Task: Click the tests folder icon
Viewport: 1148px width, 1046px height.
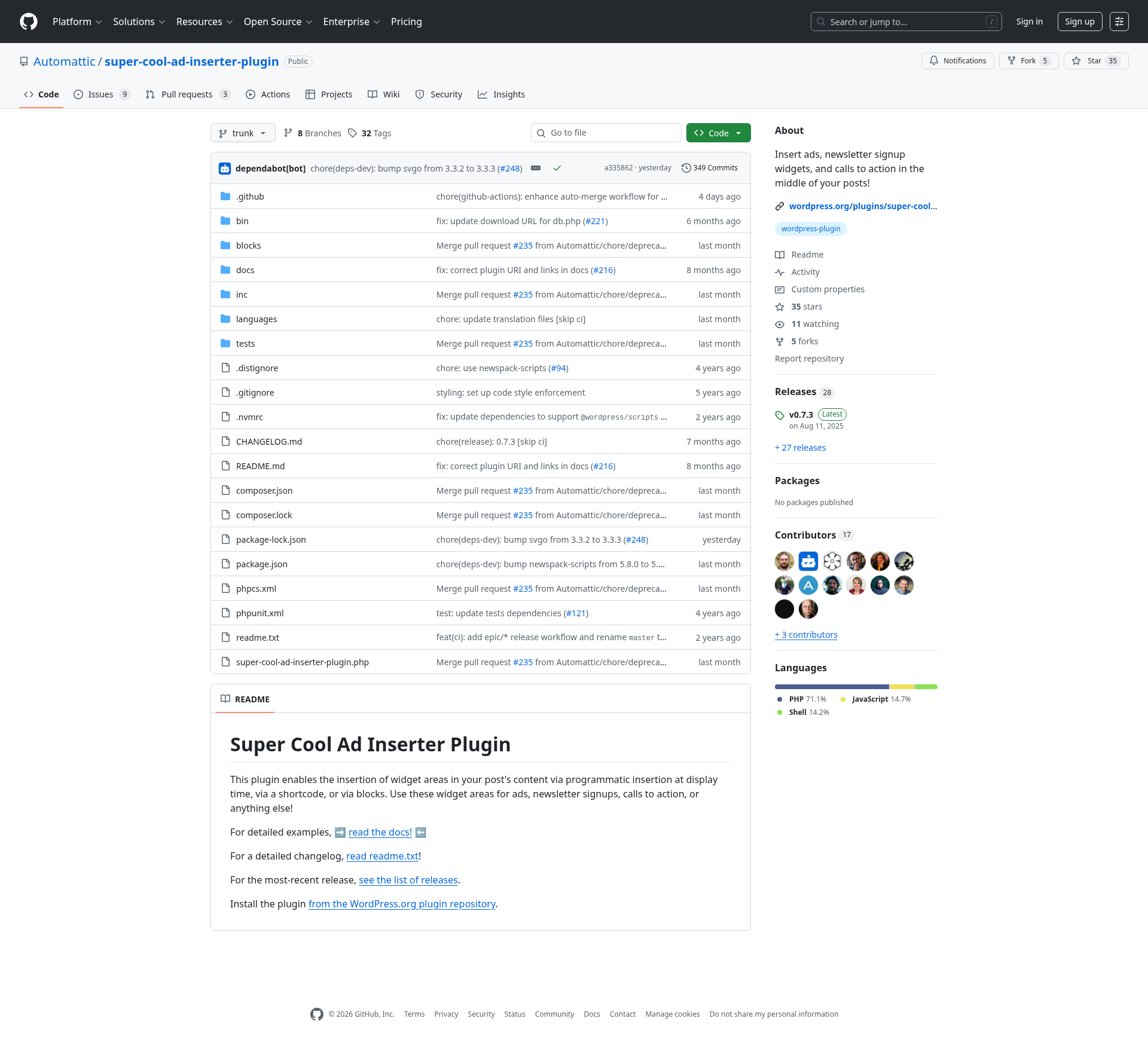Action: [x=225, y=344]
